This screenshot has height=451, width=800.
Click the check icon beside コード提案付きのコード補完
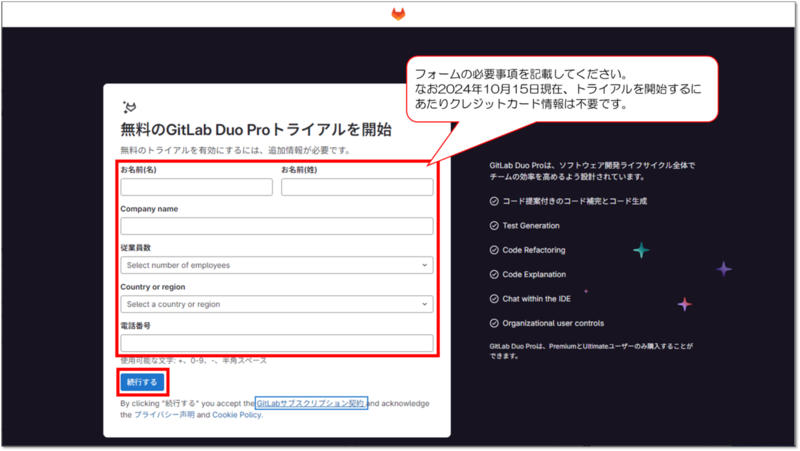[x=494, y=201]
